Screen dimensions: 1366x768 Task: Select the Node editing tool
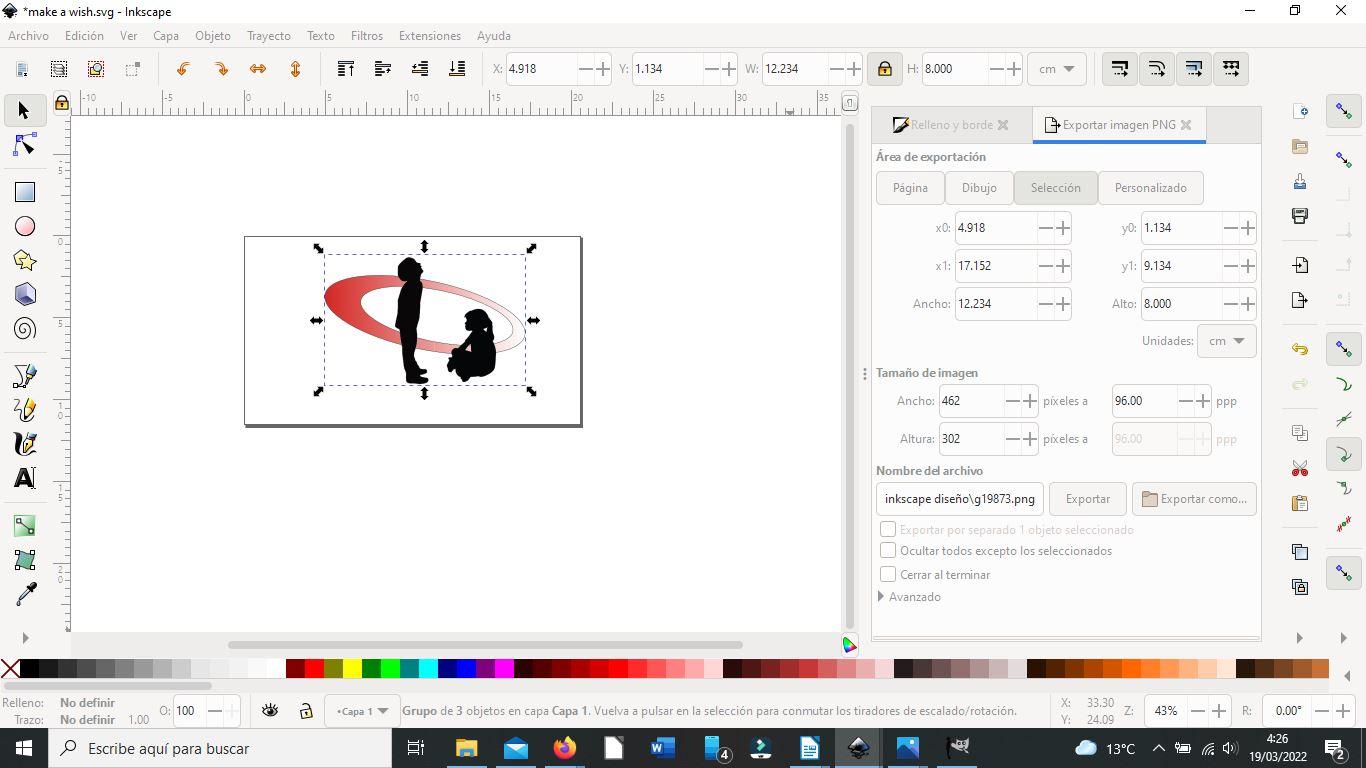point(24,145)
